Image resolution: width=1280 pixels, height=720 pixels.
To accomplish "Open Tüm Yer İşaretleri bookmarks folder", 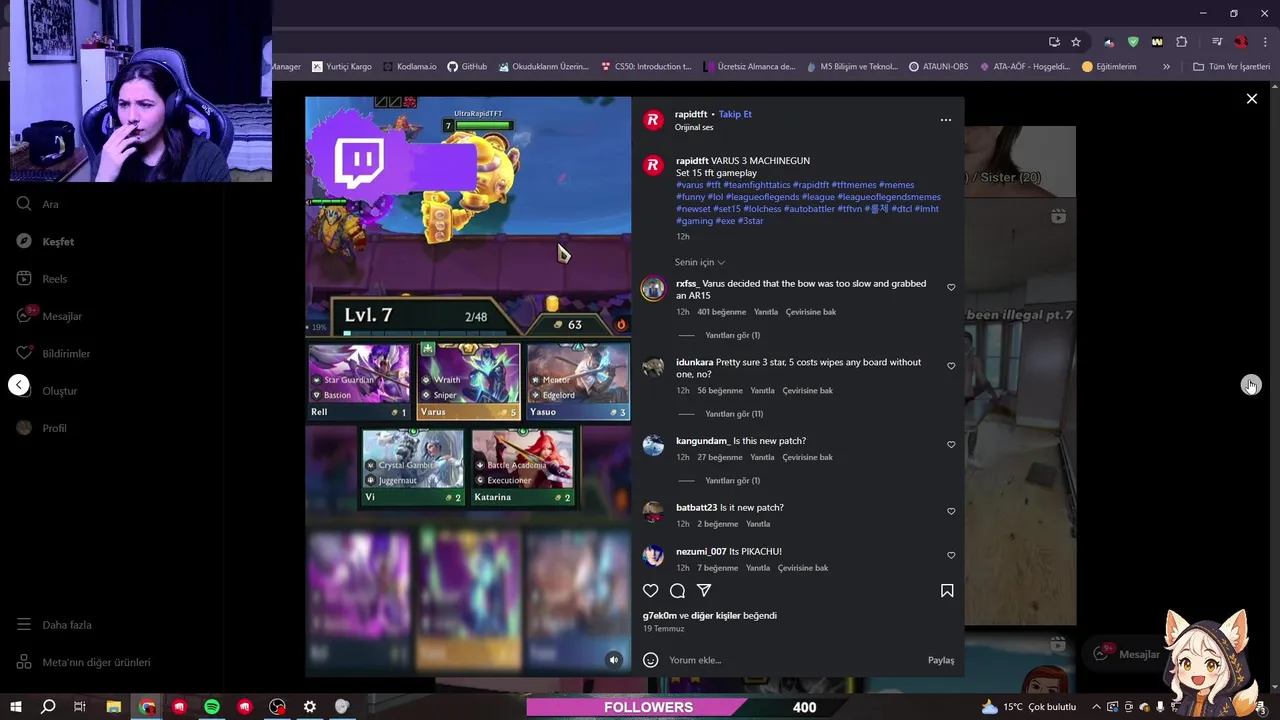I will (x=1231, y=67).
